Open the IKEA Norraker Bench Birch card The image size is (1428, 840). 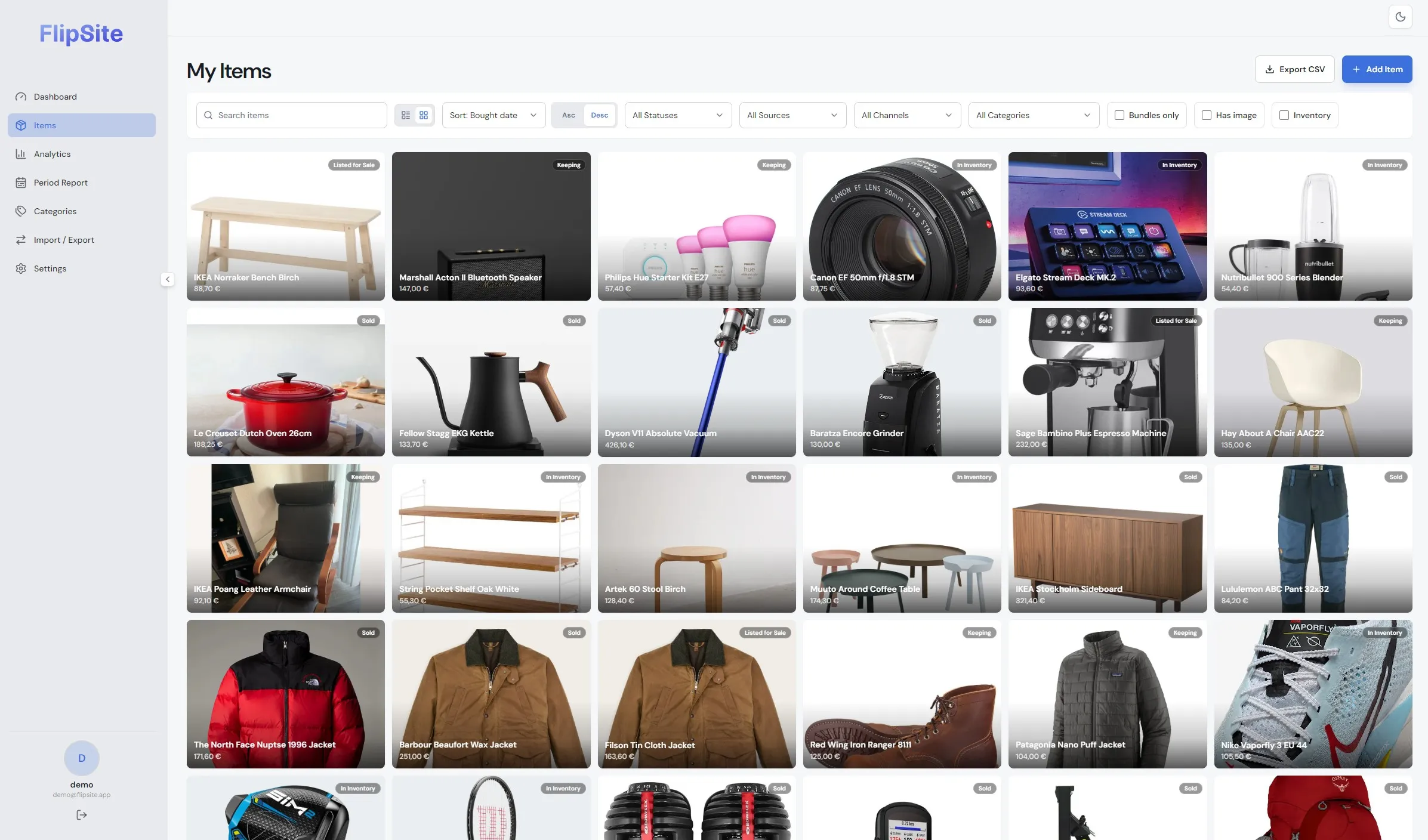click(285, 226)
